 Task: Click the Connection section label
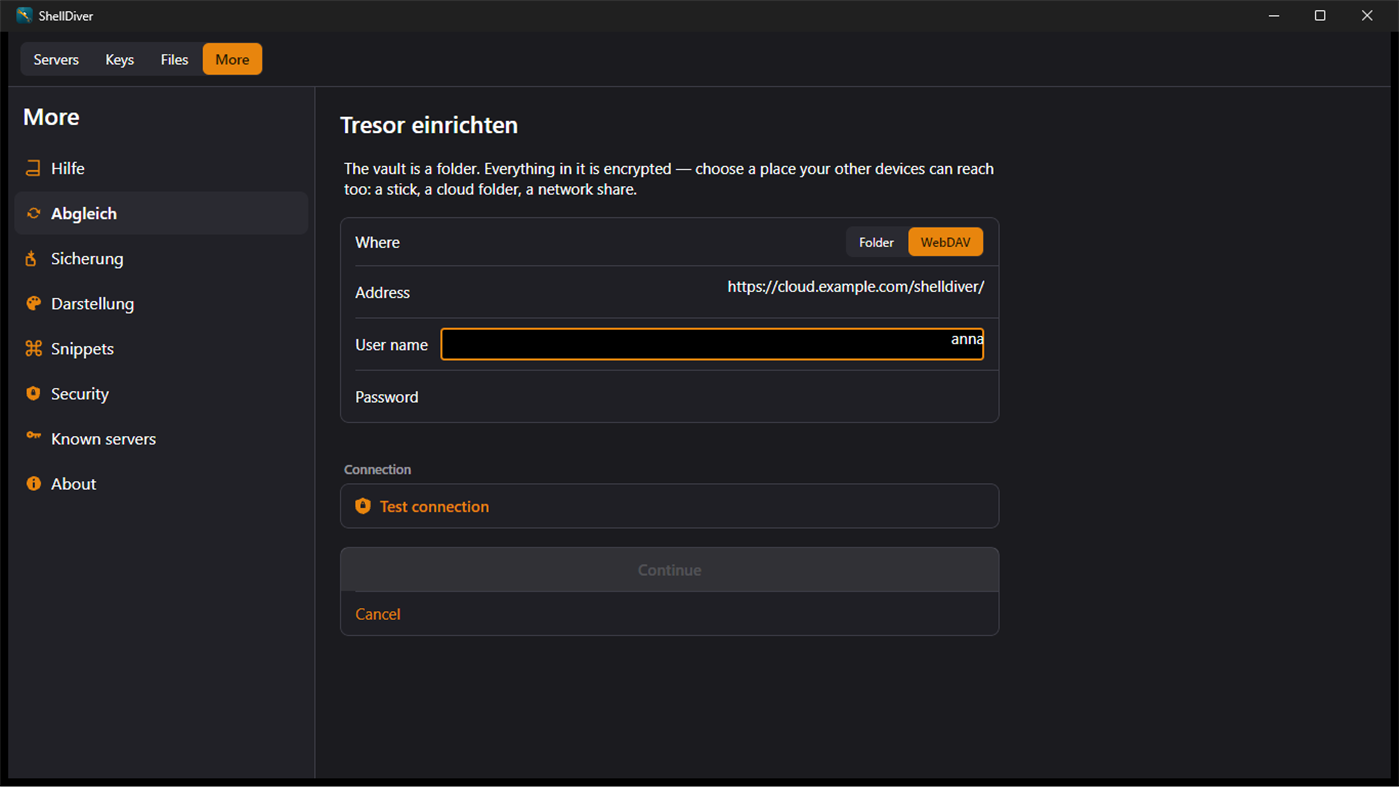tap(377, 469)
